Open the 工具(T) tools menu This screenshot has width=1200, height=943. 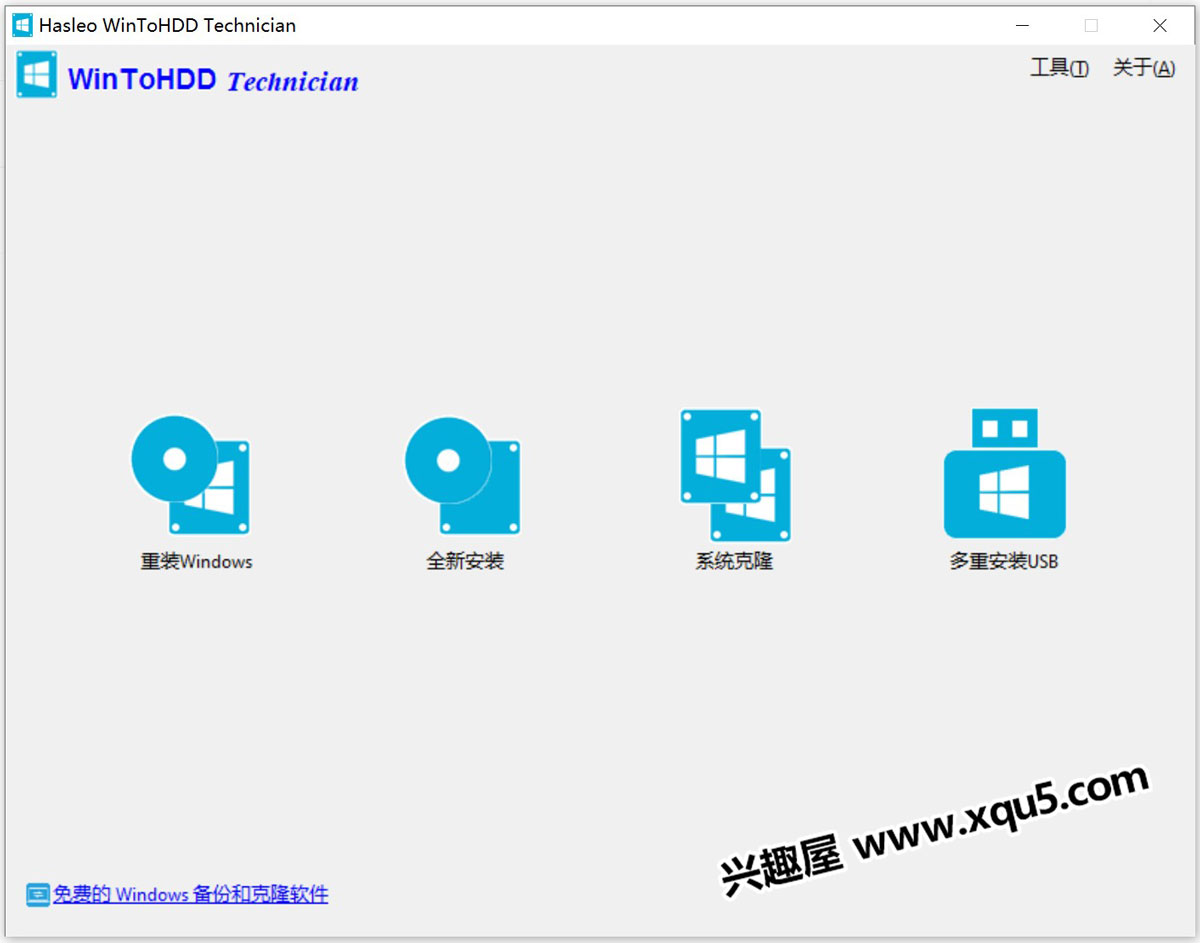click(x=1059, y=68)
